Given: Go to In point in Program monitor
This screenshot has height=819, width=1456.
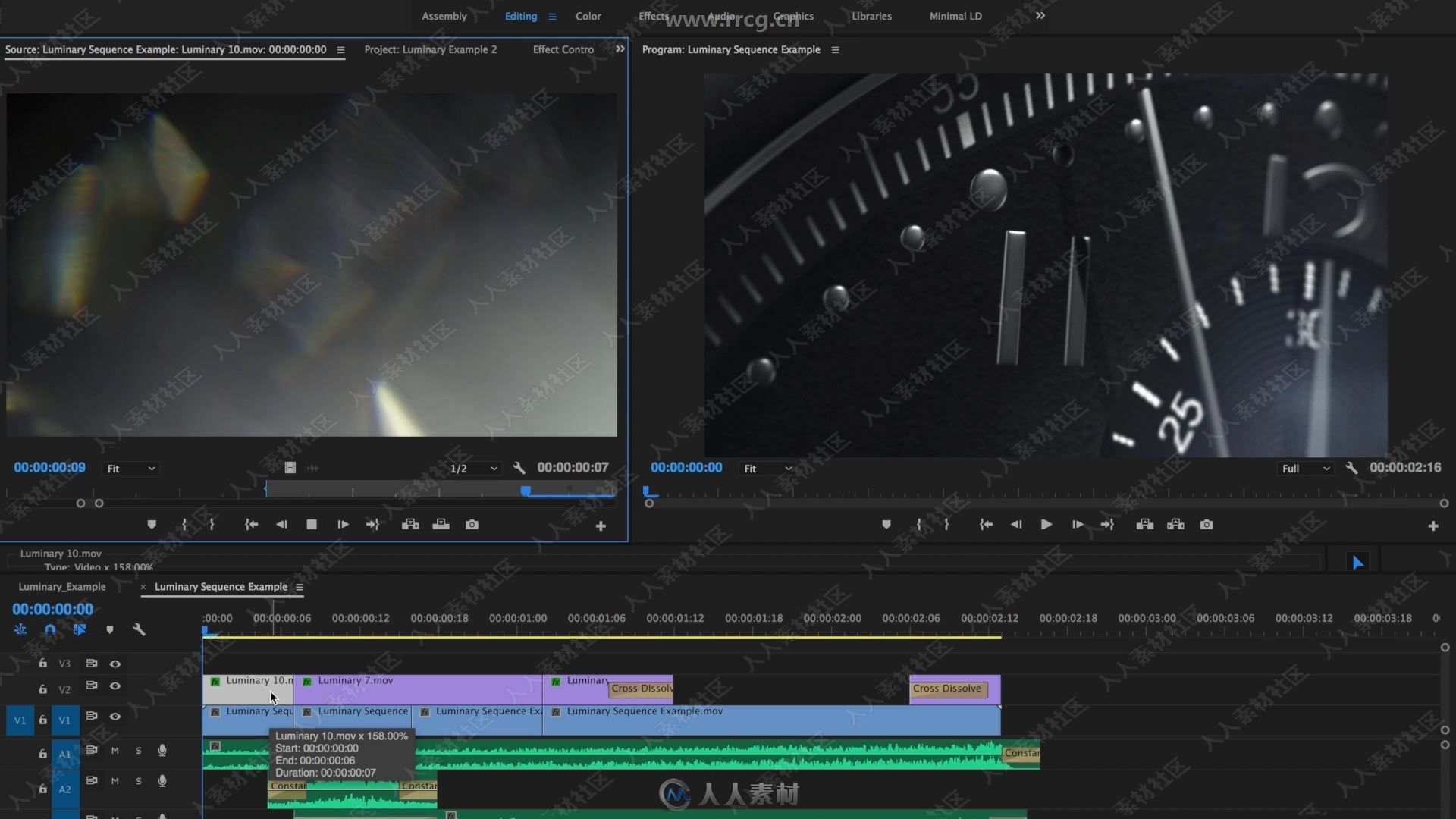Looking at the screenshot, I should coord(986,525).
